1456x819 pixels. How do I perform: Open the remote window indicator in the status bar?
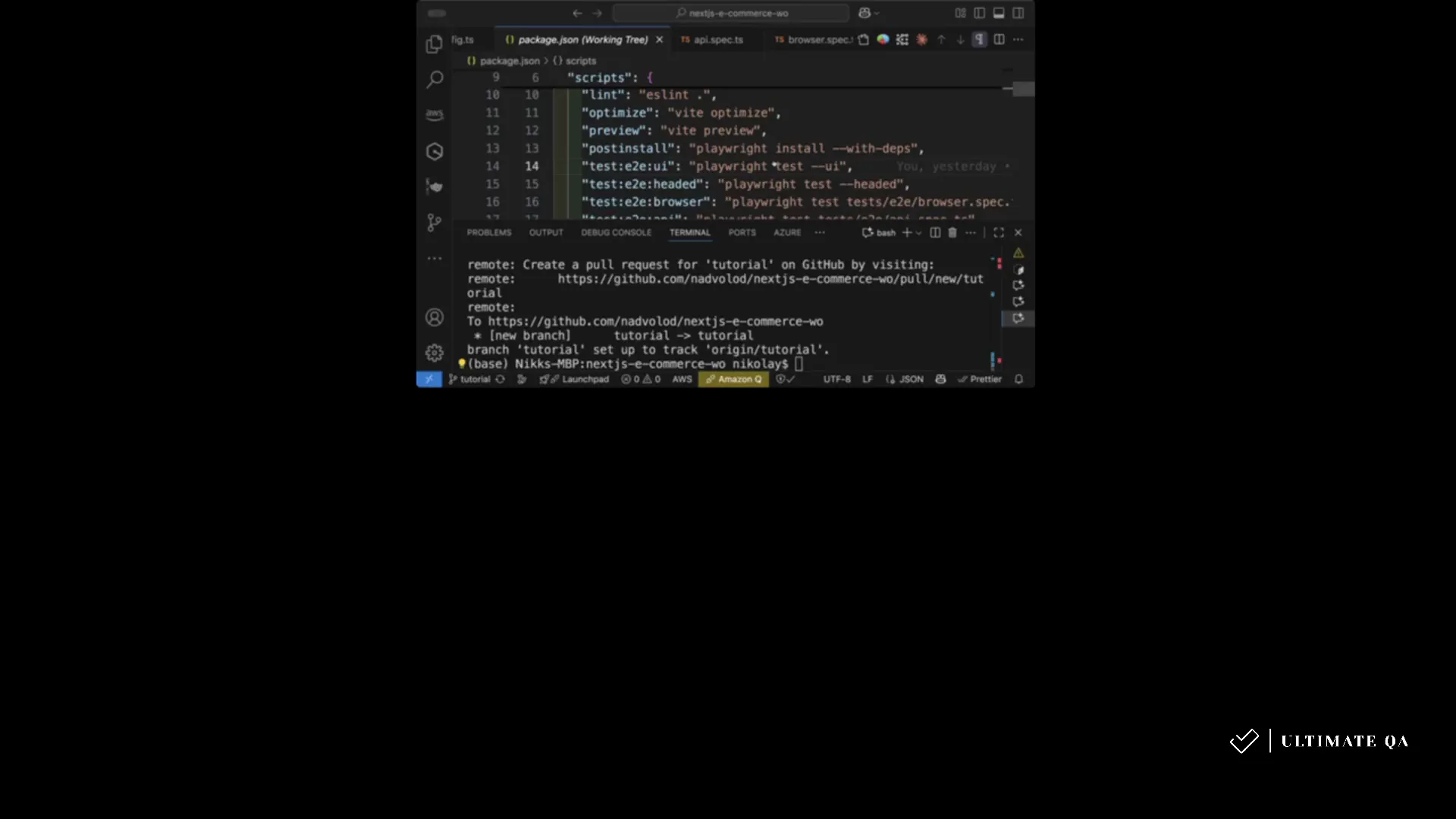click(x=429, y=379)
